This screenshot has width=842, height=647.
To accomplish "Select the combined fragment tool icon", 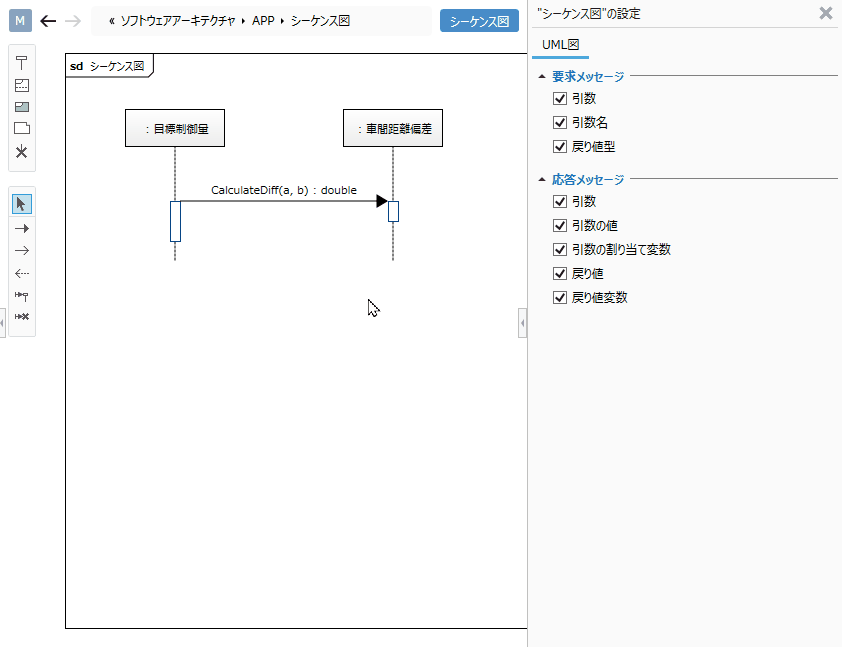I will click(x=21, y=85).
